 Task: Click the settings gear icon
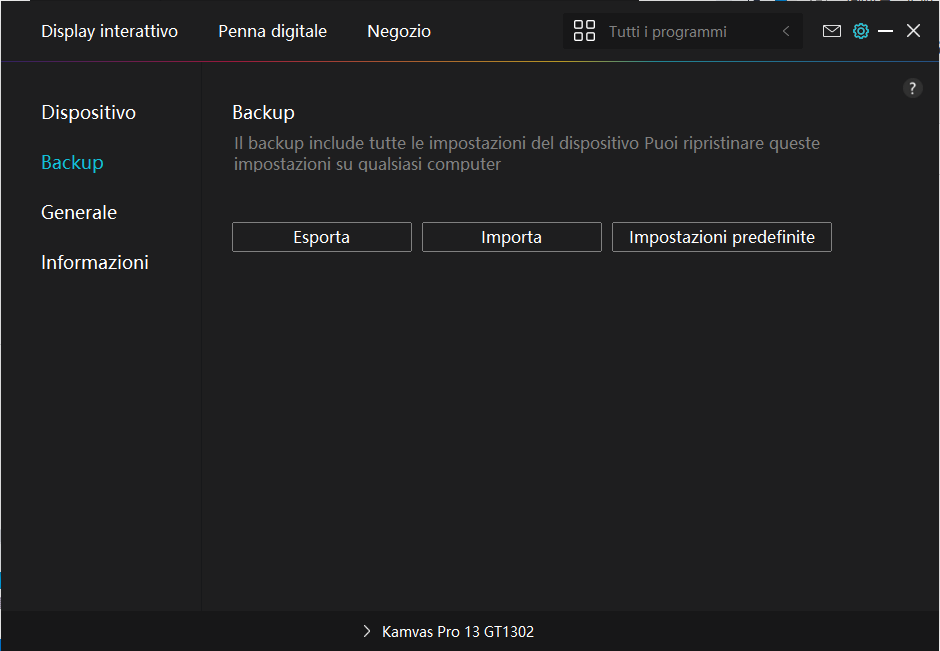pos(860,31)
